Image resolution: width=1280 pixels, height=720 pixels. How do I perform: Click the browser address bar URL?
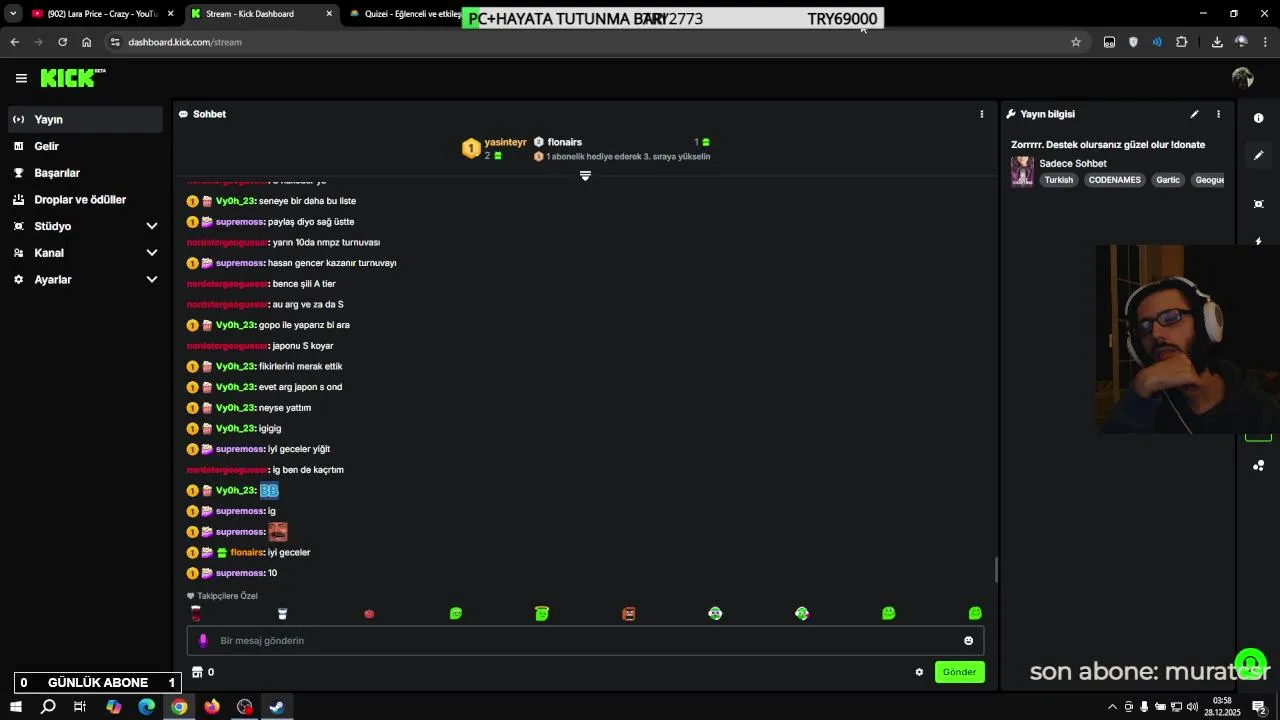(185, 42)
